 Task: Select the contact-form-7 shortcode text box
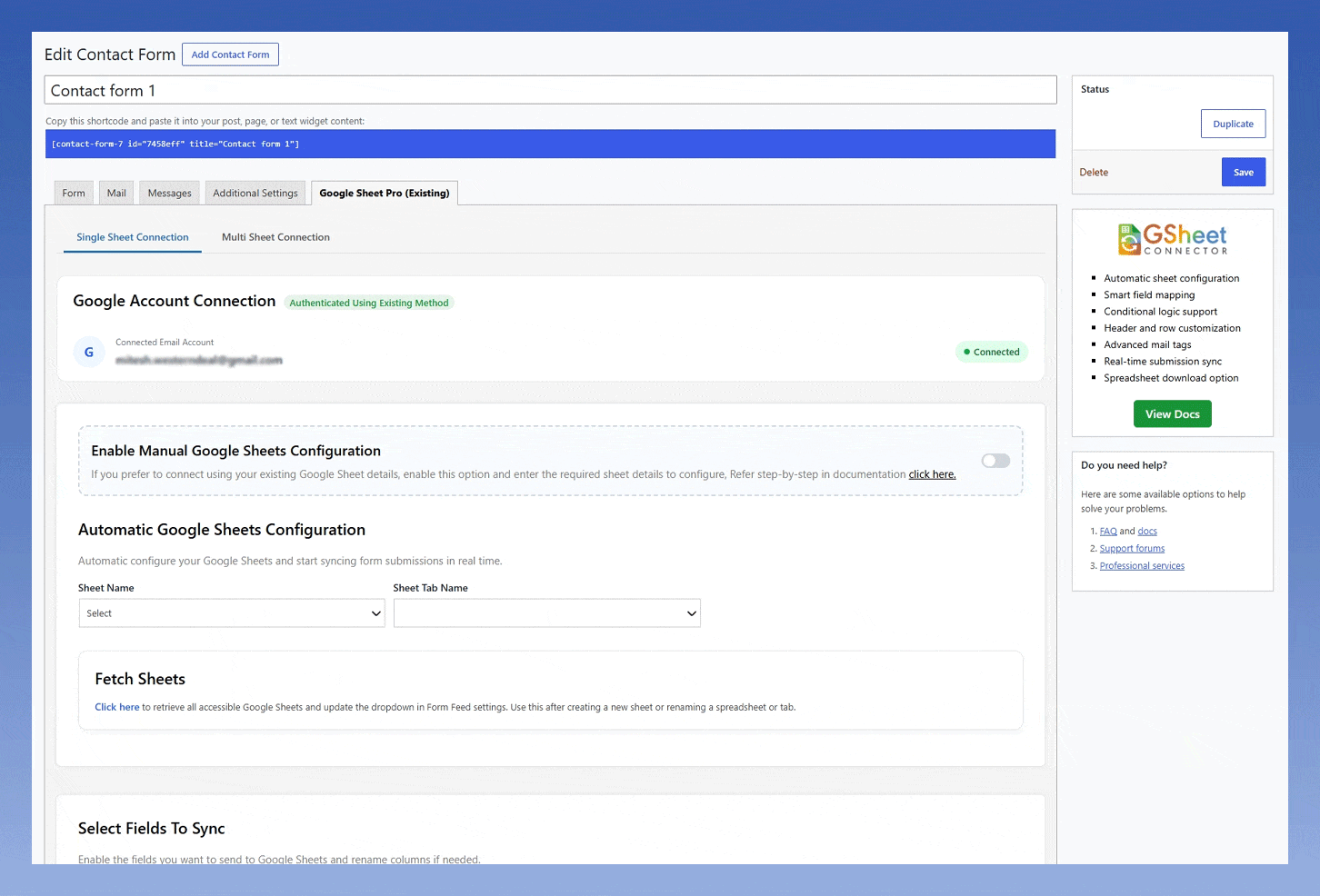tap(550, 144)
